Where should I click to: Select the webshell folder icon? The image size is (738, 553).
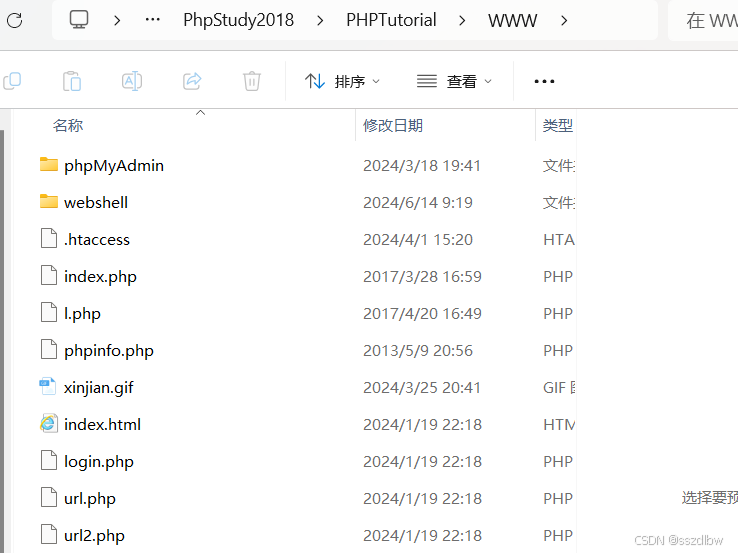(49, 201)
